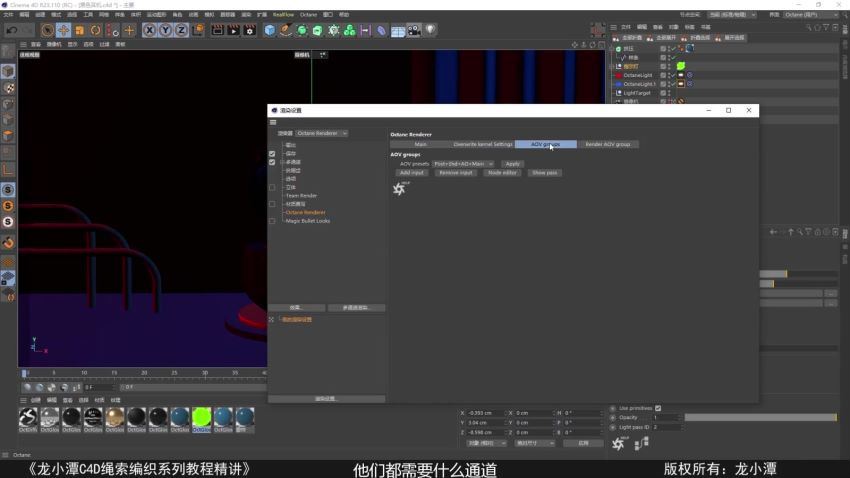Click X position coordinate field

485,413
